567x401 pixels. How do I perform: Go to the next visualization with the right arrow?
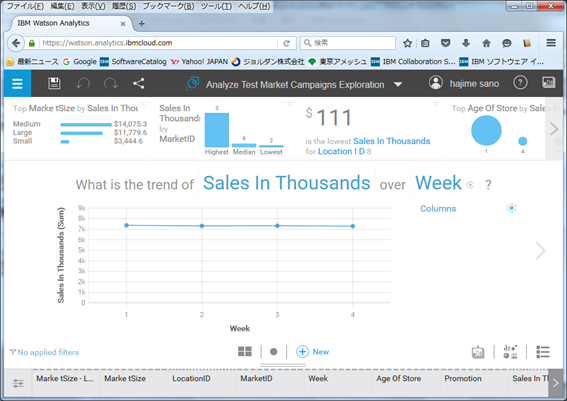tap(541, 250)
